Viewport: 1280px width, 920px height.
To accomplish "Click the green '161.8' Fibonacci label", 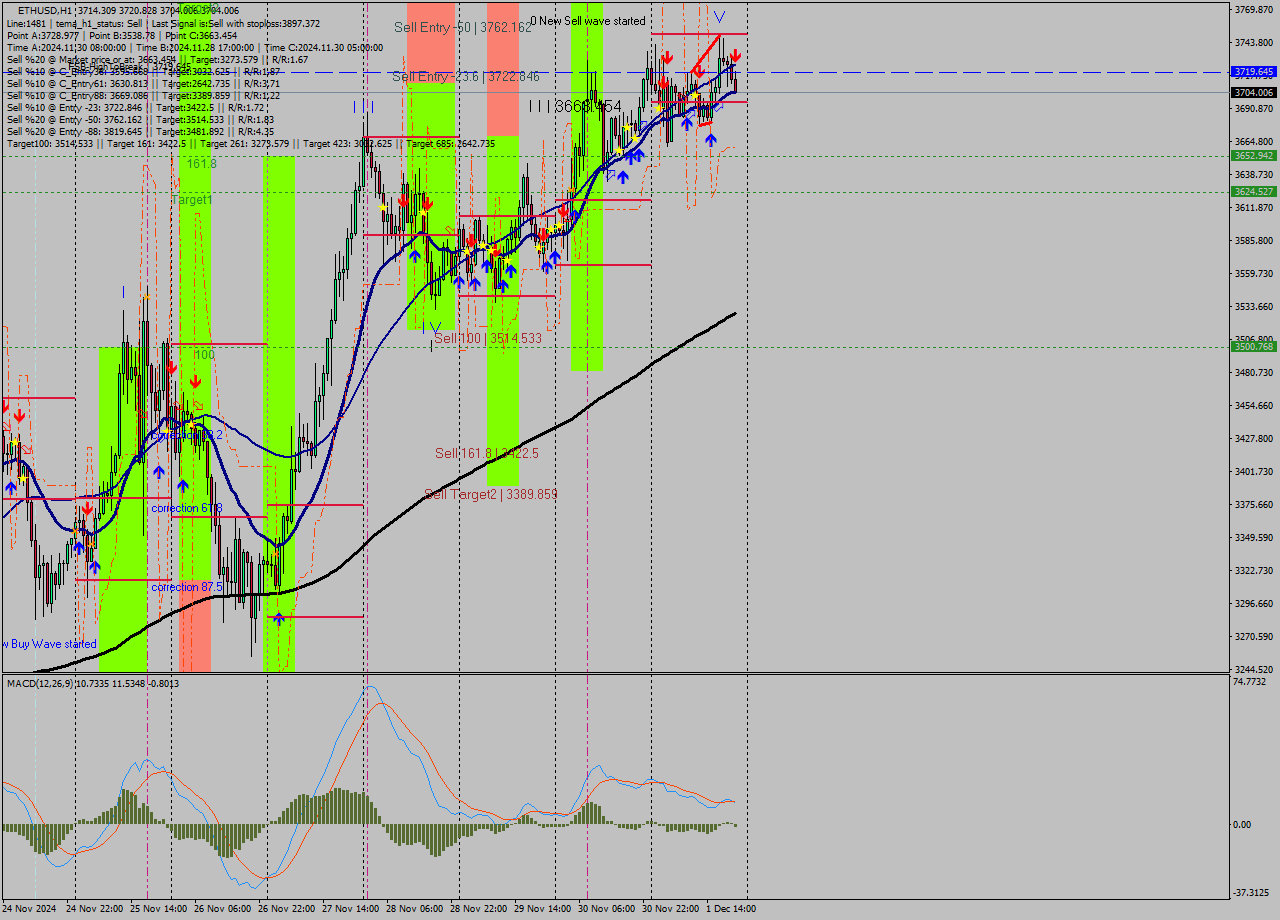I will coord(201,163).
